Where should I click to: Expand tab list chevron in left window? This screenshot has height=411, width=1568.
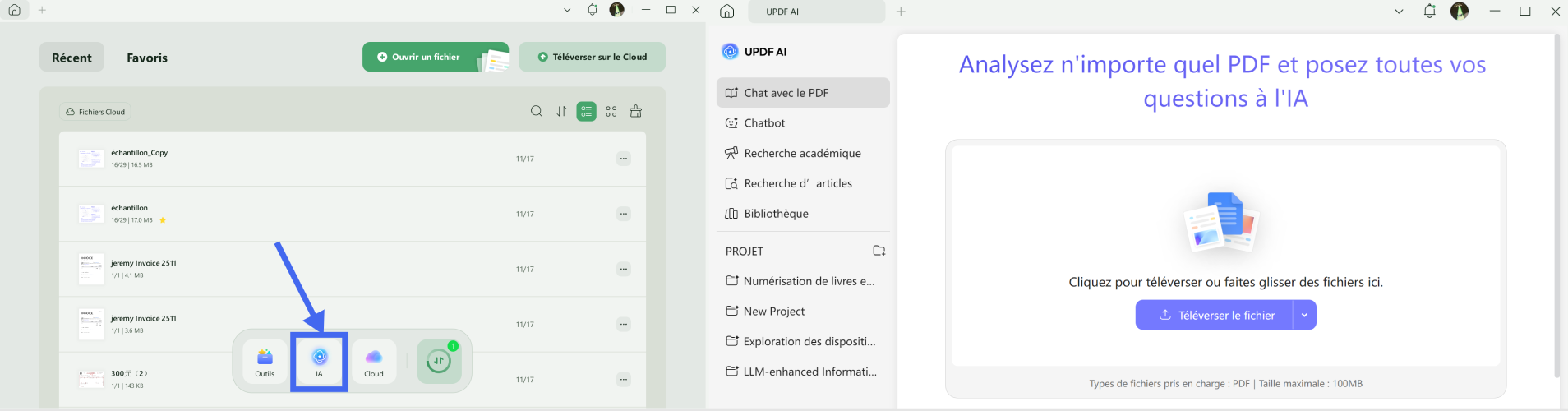567,10
